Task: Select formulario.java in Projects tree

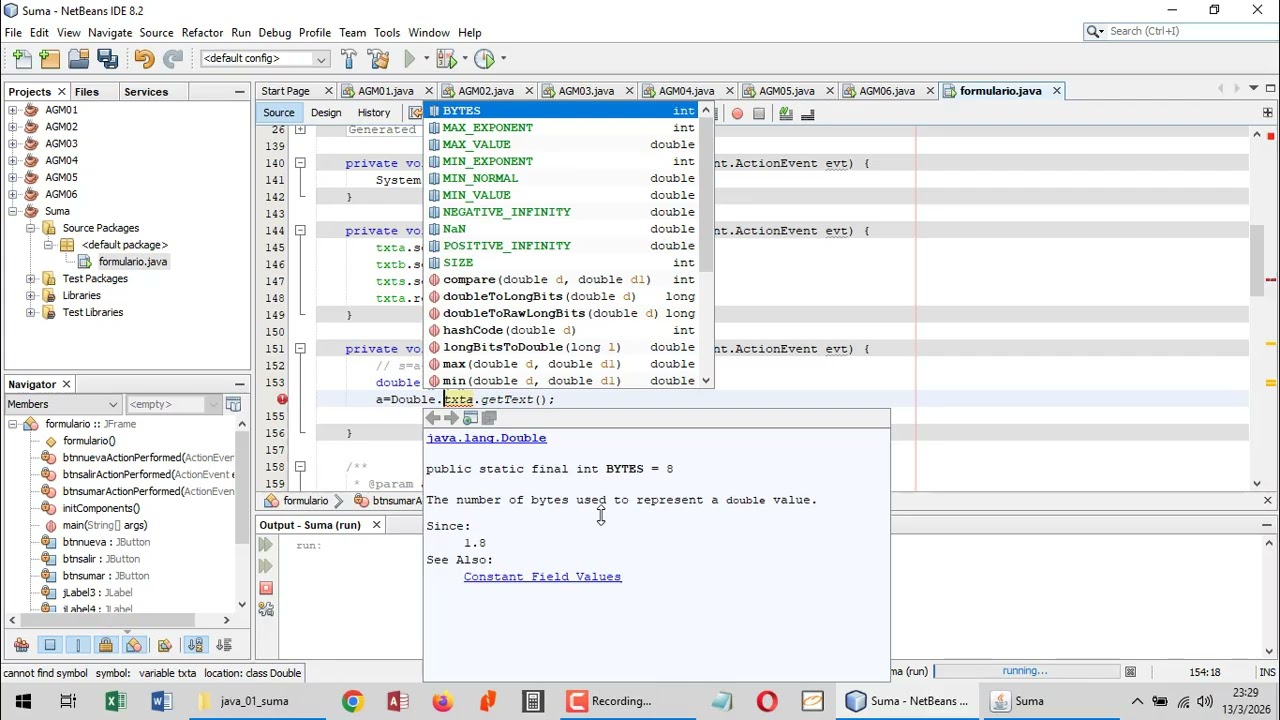Action: 133,262
